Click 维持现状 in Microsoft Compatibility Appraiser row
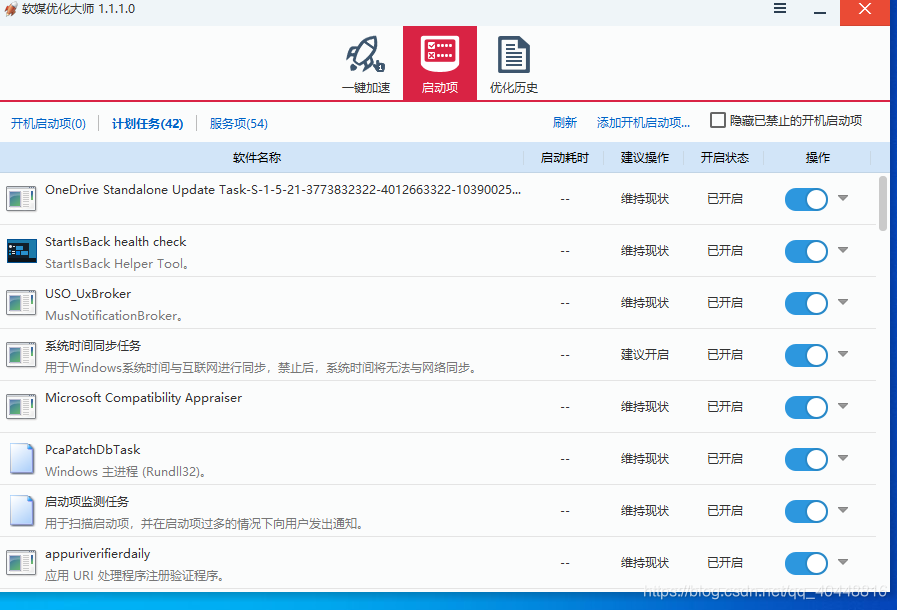The image size is (897, 610). coord(645,407)
